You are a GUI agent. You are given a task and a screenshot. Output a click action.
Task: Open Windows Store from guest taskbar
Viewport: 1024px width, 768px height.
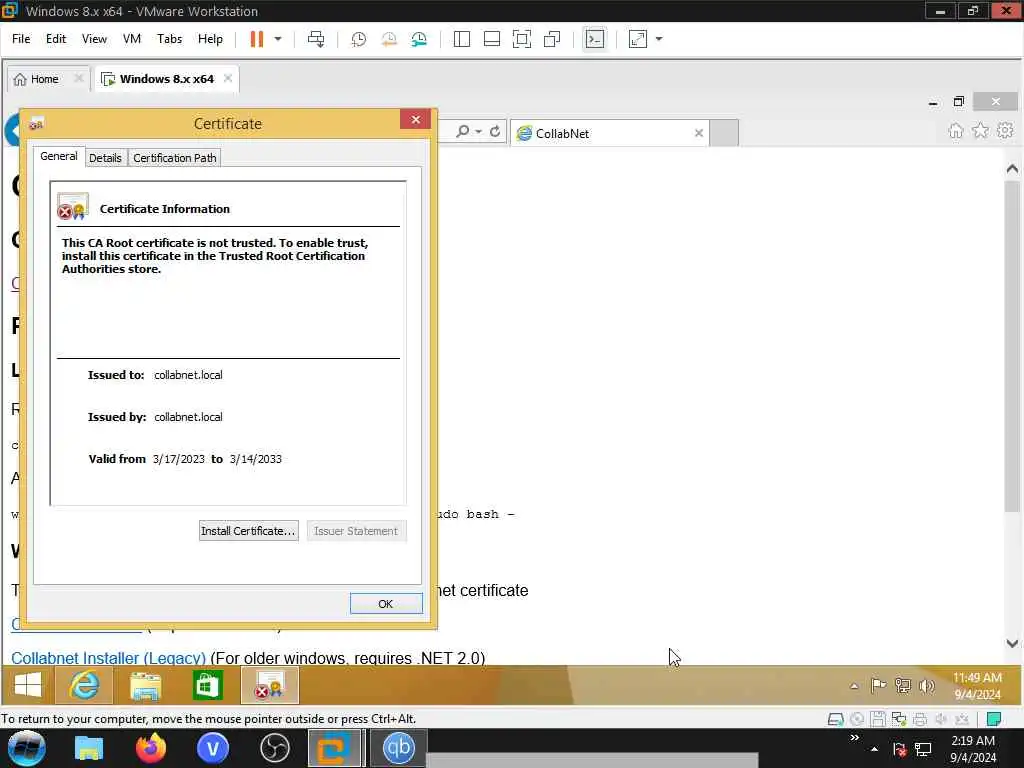[208, 686]
